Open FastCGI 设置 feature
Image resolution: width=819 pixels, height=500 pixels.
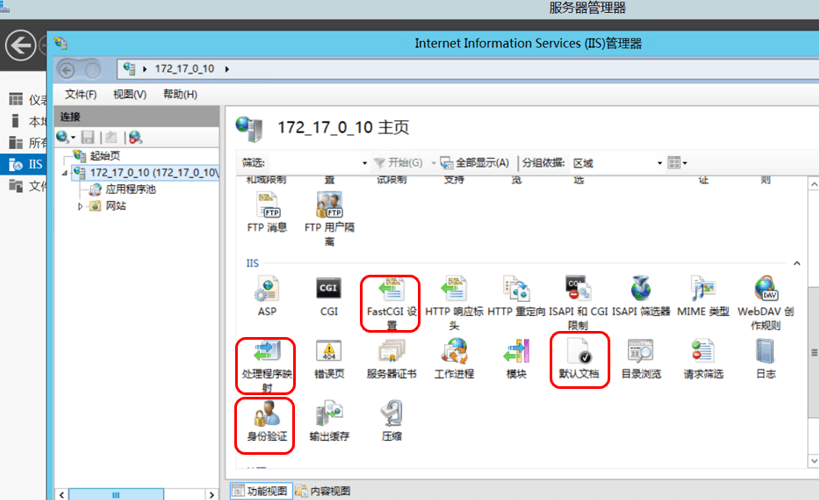coord(391,303)
